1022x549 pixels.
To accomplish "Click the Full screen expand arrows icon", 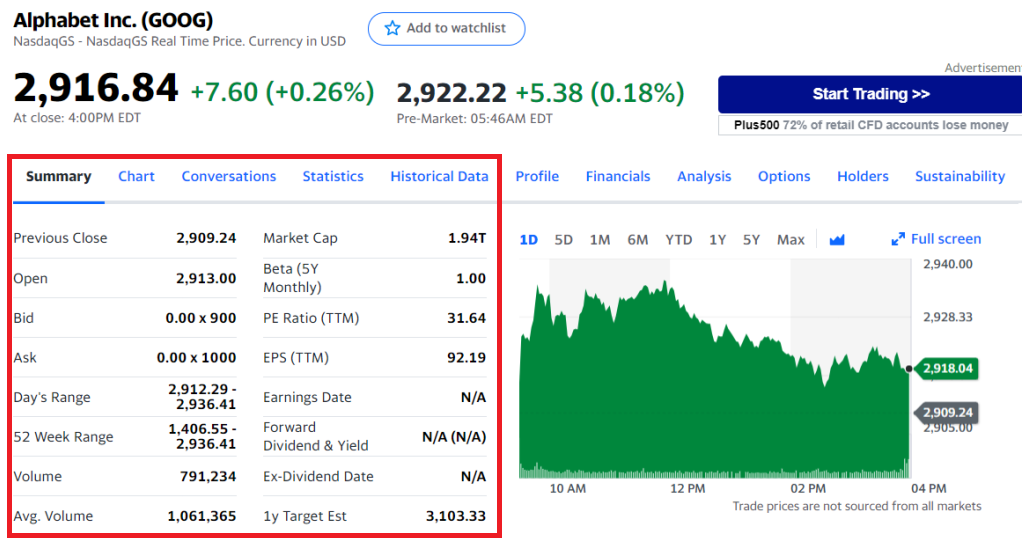I will pos(898,240).
